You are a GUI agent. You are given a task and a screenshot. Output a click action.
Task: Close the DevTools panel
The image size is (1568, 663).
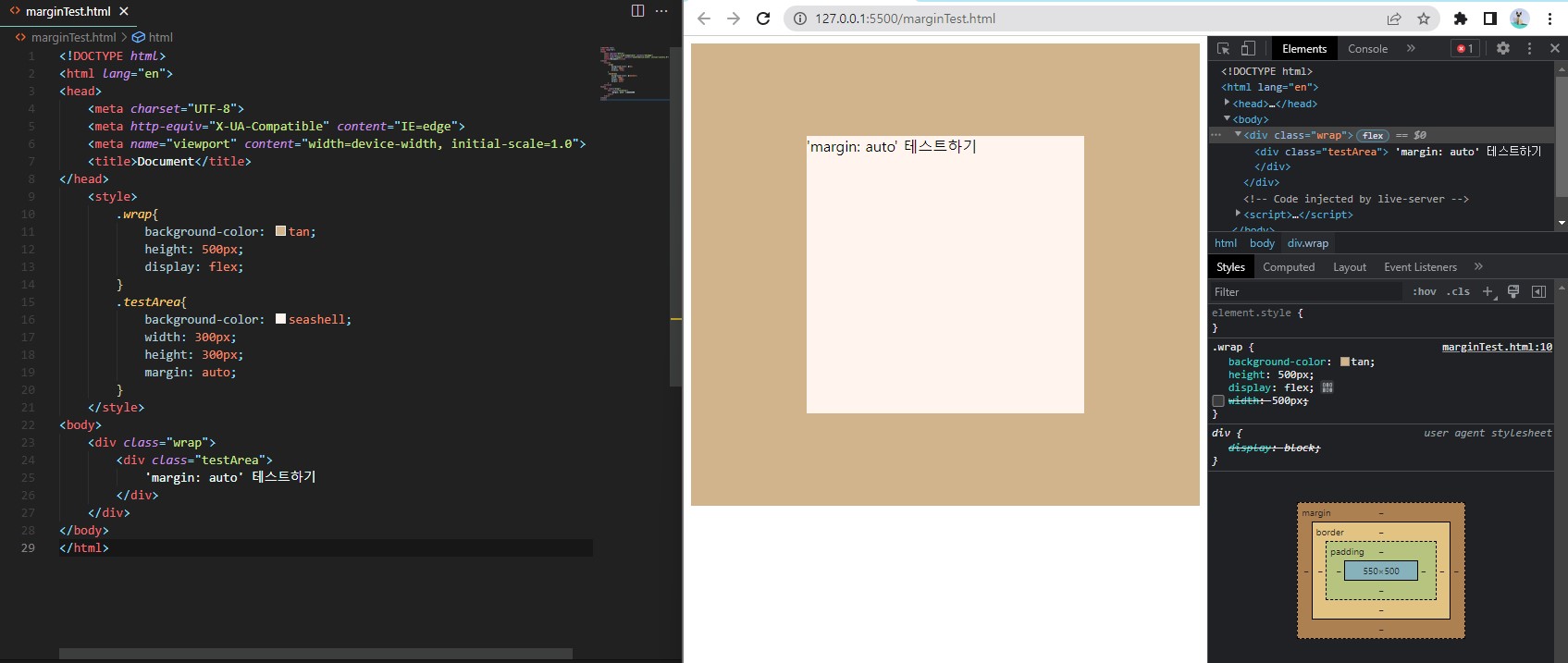click(1555, 48)
